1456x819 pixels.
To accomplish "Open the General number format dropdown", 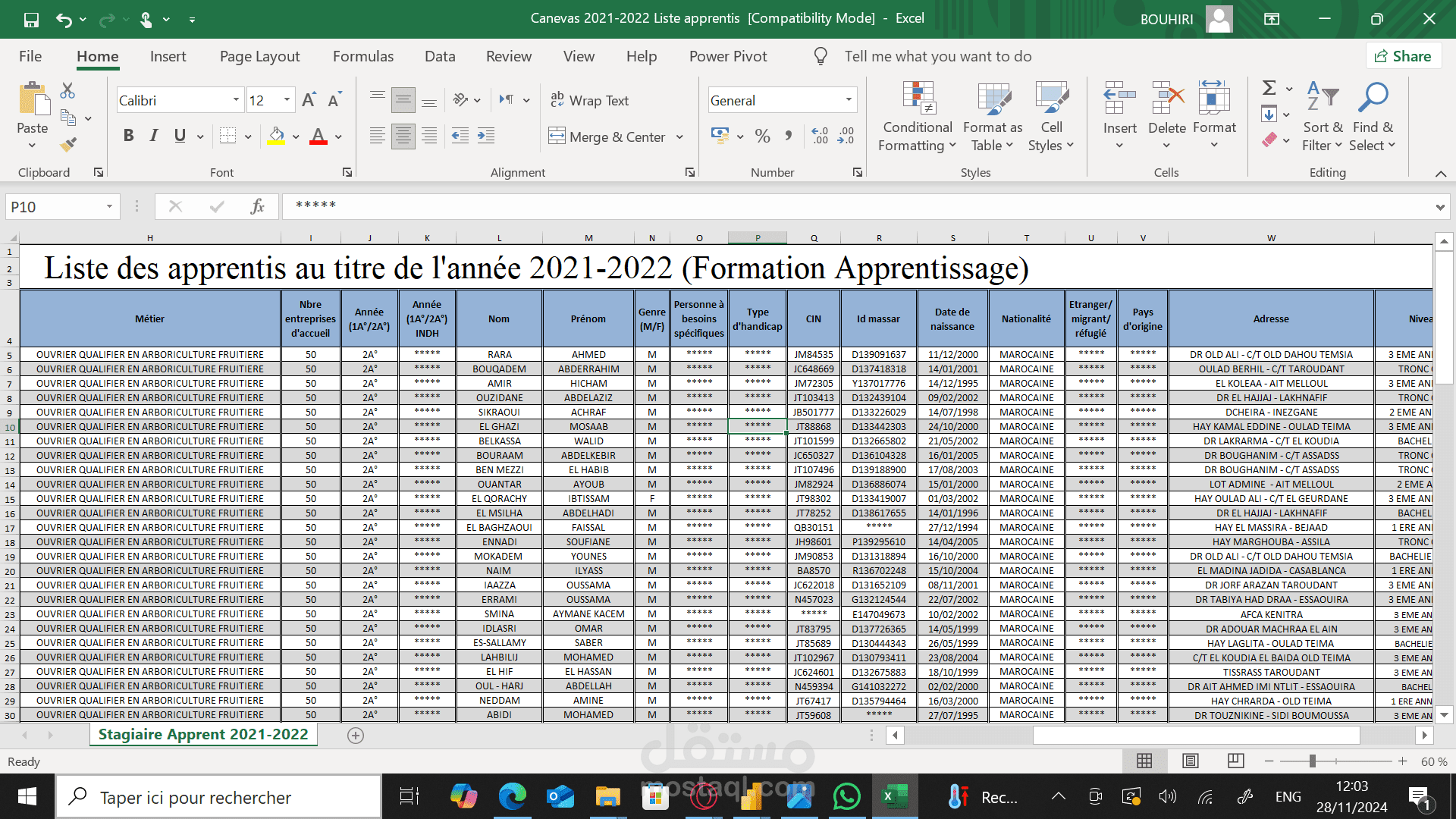I will pos(849,100).
